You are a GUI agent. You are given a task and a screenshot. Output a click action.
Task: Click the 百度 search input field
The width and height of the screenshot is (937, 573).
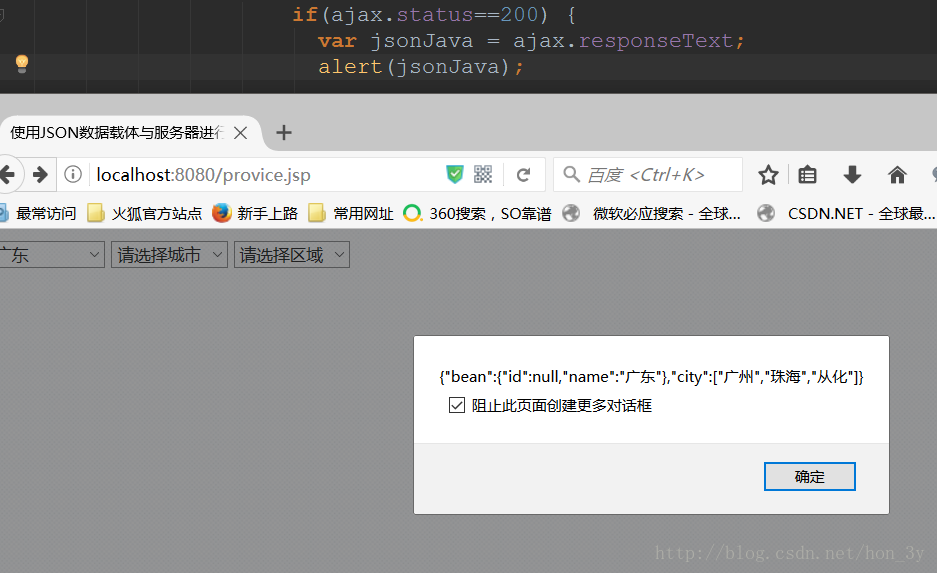point(660,175)
